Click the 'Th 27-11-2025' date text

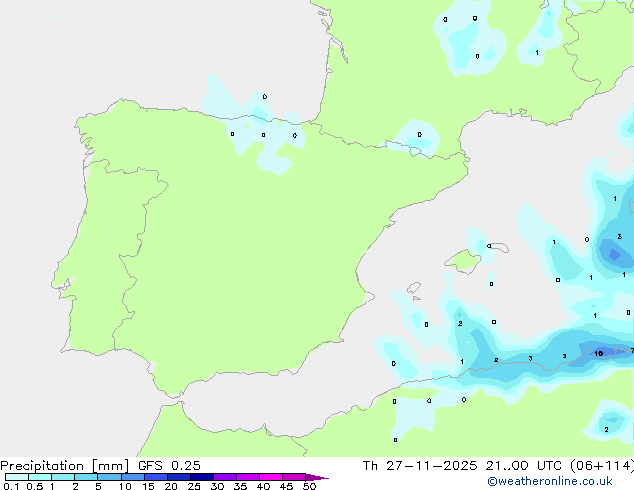(420, 466)
